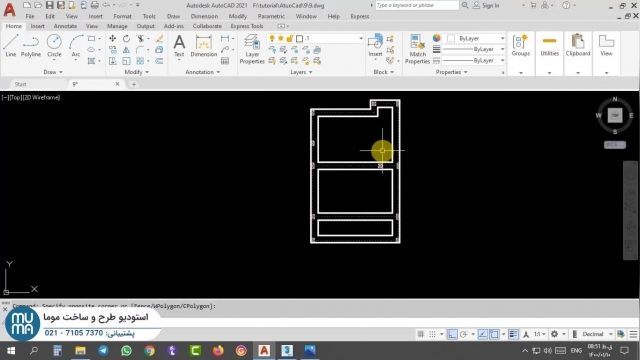Expand the Properties panel
This screenshot has width=640, height=360.
(451, 72)
